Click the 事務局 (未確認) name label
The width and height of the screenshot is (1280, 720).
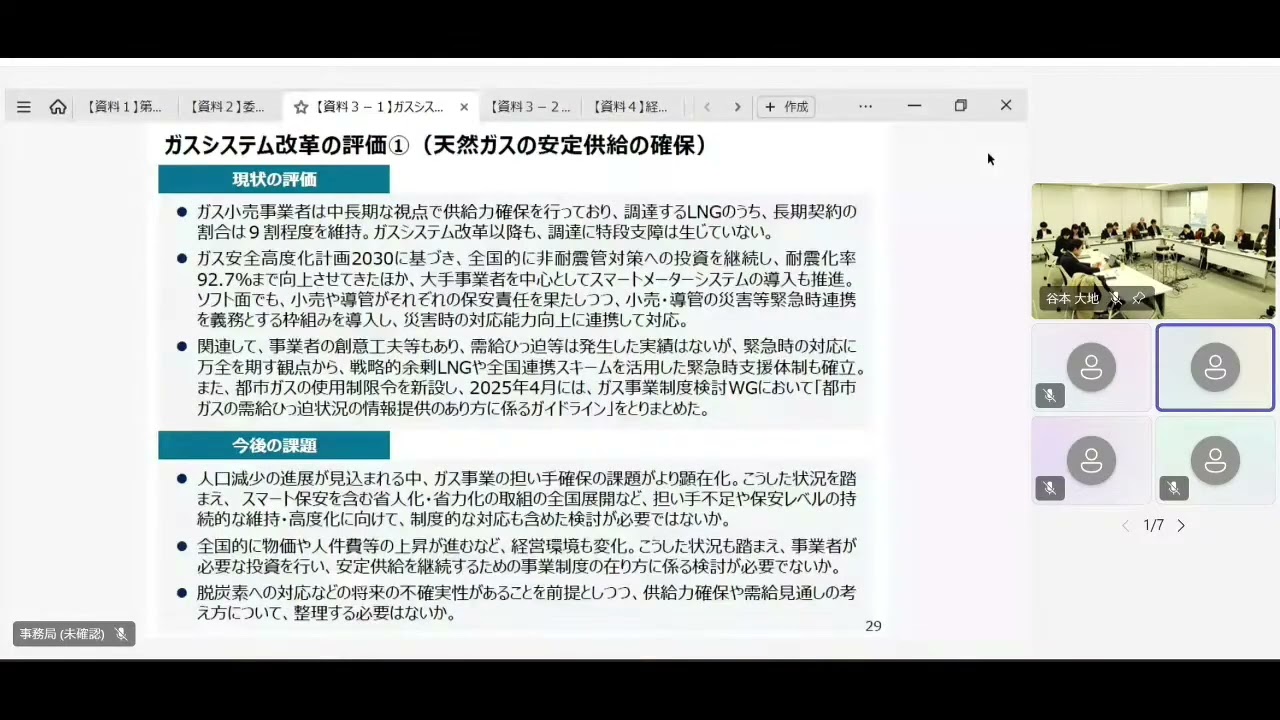[62, 634]
